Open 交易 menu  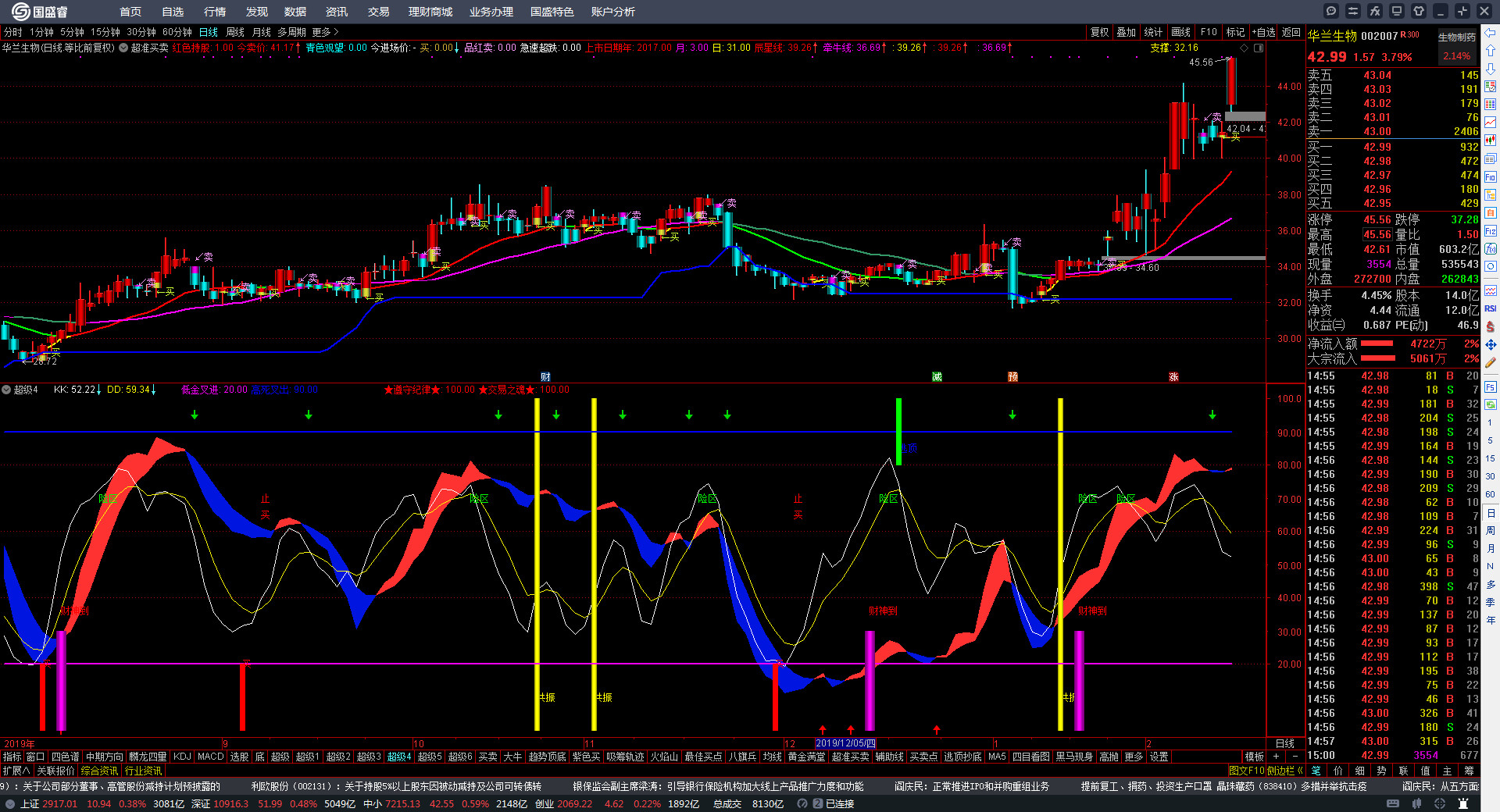click(379, 12)
